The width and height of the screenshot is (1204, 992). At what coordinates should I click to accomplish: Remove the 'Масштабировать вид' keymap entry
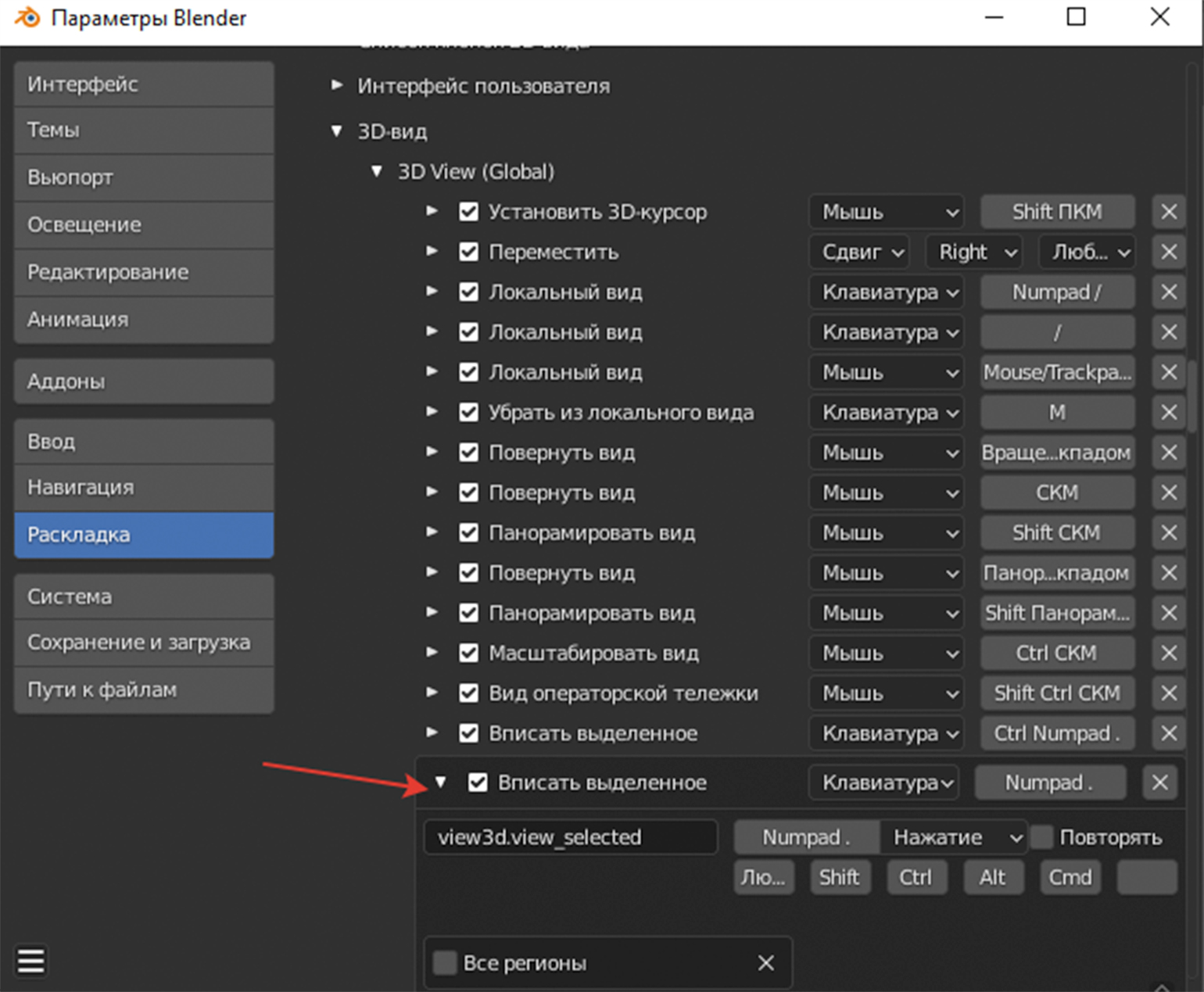(1169, 653)
